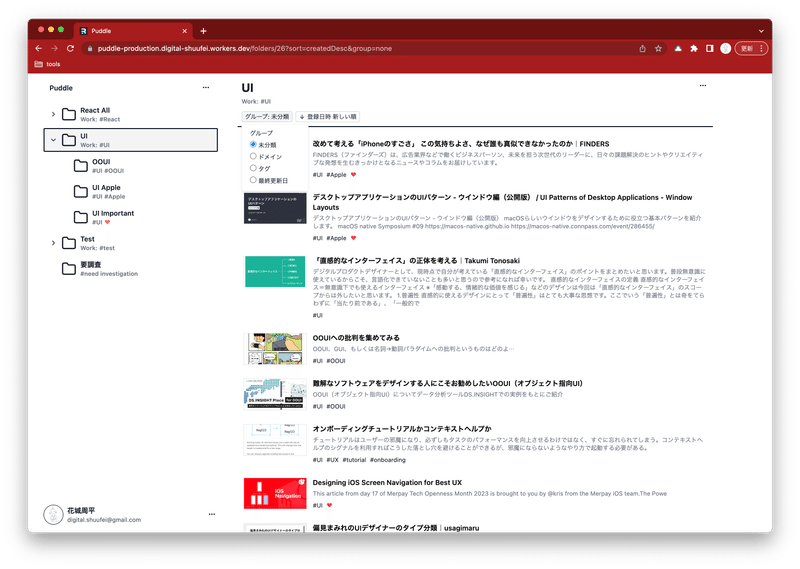The image size is (800, 569).
Task: Open the browser extensions puzzle icon
Action: (x=694, y=48)
